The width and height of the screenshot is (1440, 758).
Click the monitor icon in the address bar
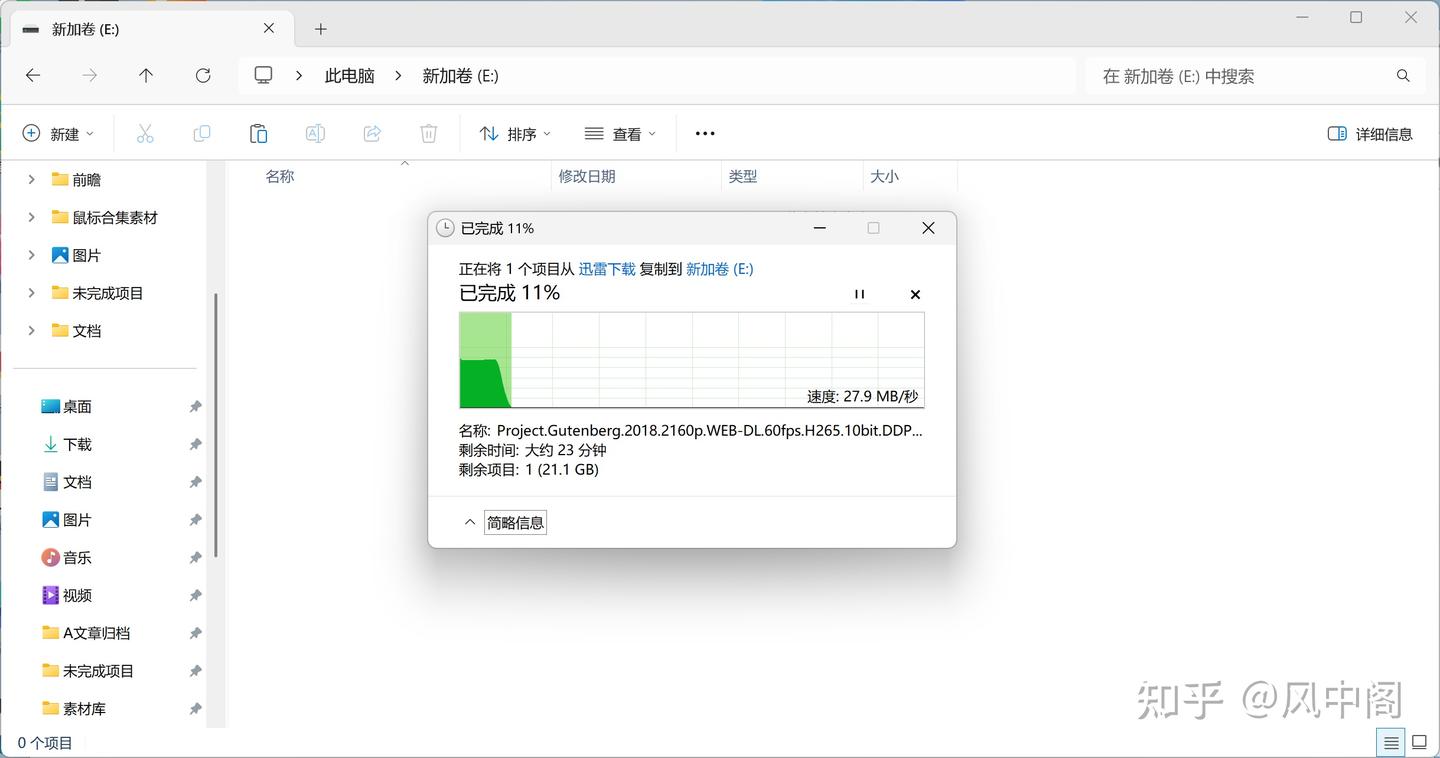click(x=264, y=75)
